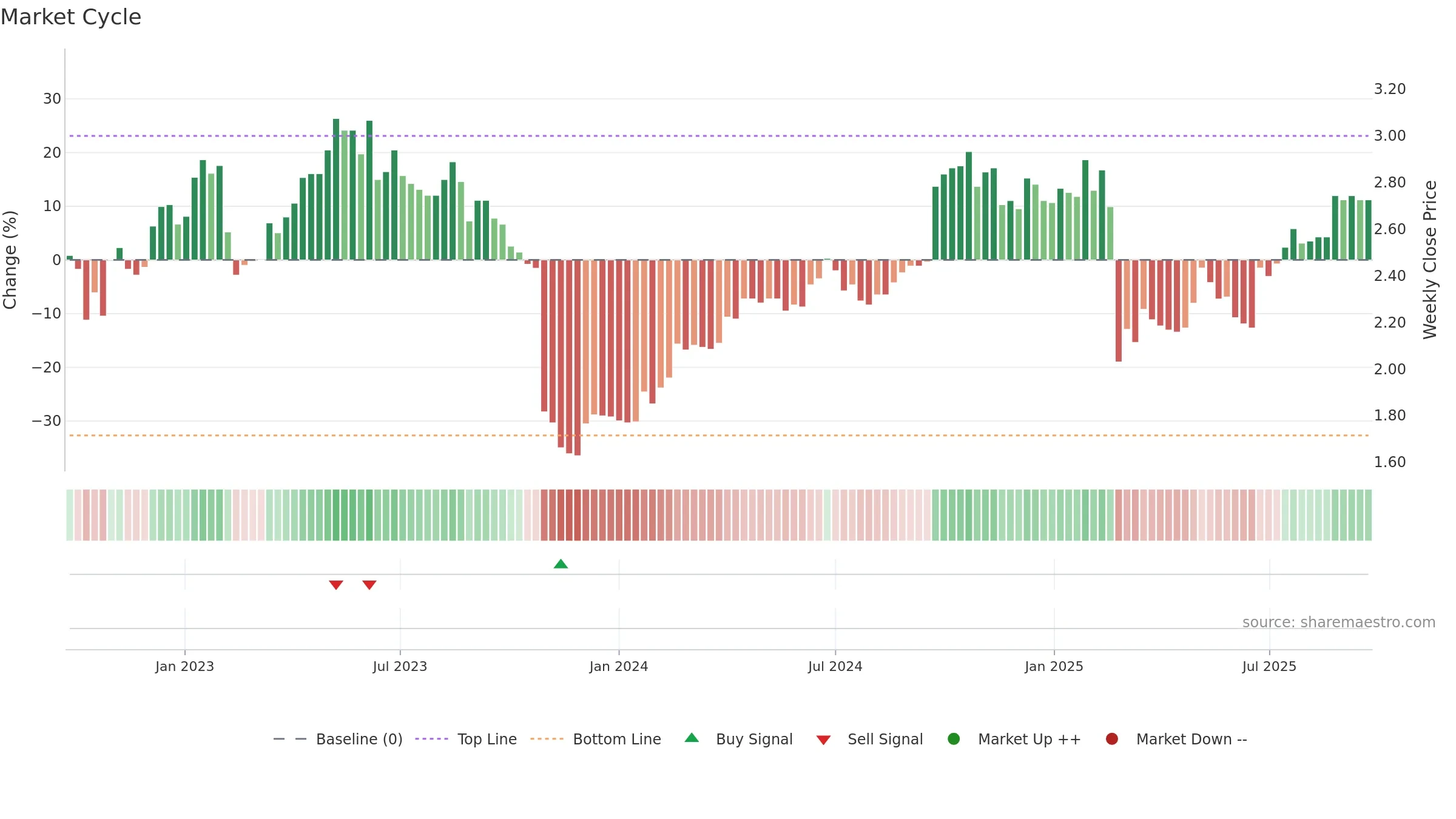The image size is (1456, 819).
Task: Click the Jul 2025 axis label
Action: click(1269, 667)
